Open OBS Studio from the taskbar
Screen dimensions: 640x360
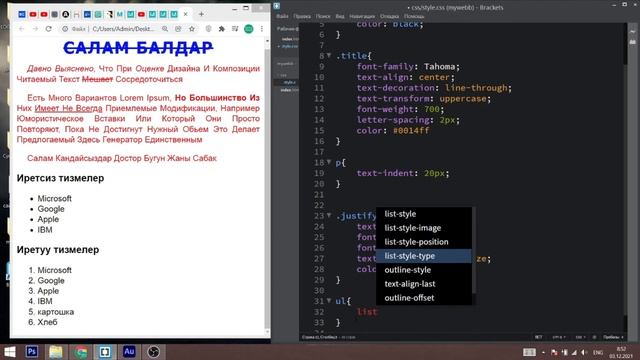(153, 352)
